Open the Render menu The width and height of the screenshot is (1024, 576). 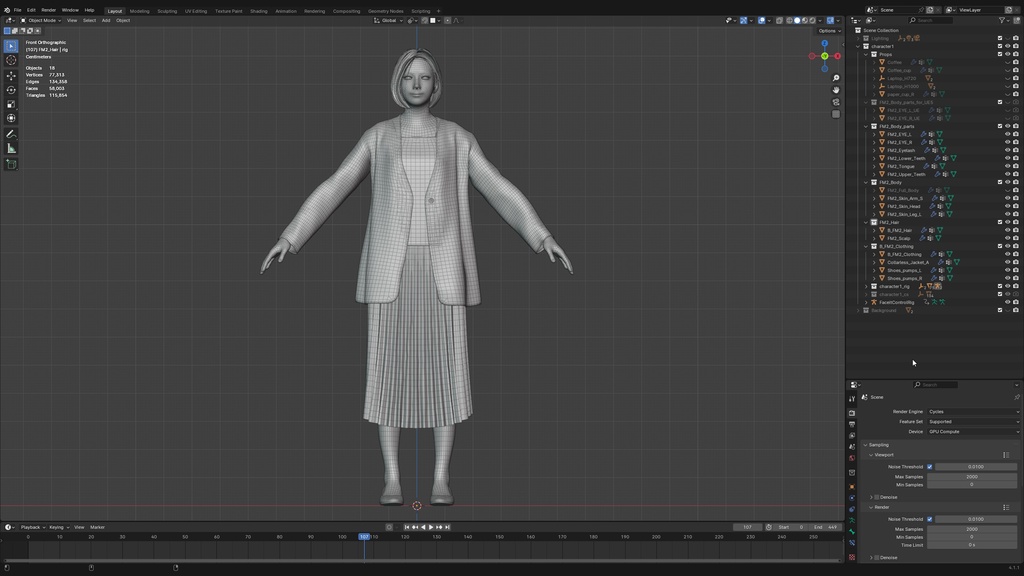click(47, 9)
